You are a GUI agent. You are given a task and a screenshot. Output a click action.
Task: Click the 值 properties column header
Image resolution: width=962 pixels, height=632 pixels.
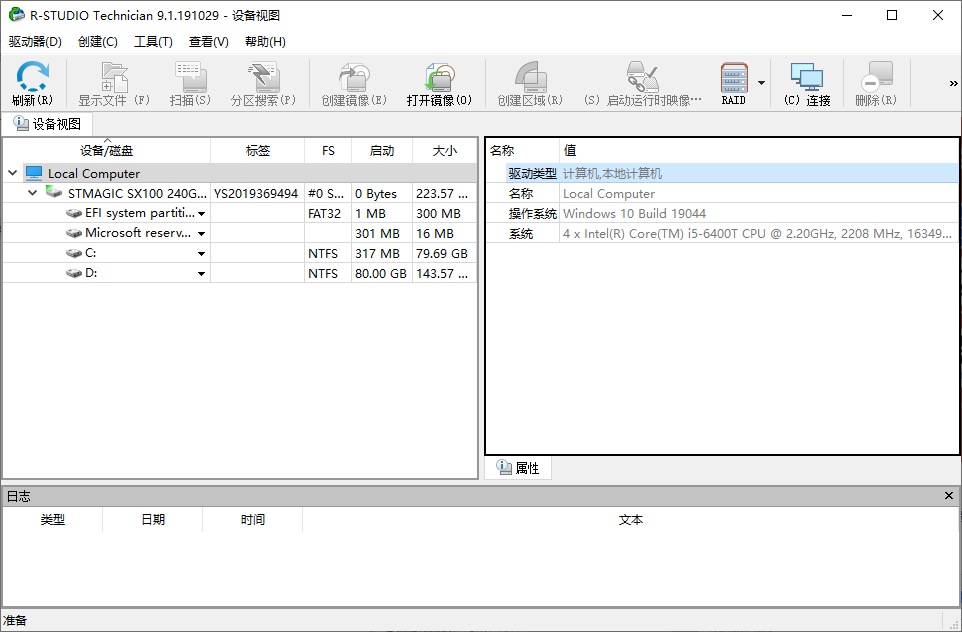coord(759,150)
